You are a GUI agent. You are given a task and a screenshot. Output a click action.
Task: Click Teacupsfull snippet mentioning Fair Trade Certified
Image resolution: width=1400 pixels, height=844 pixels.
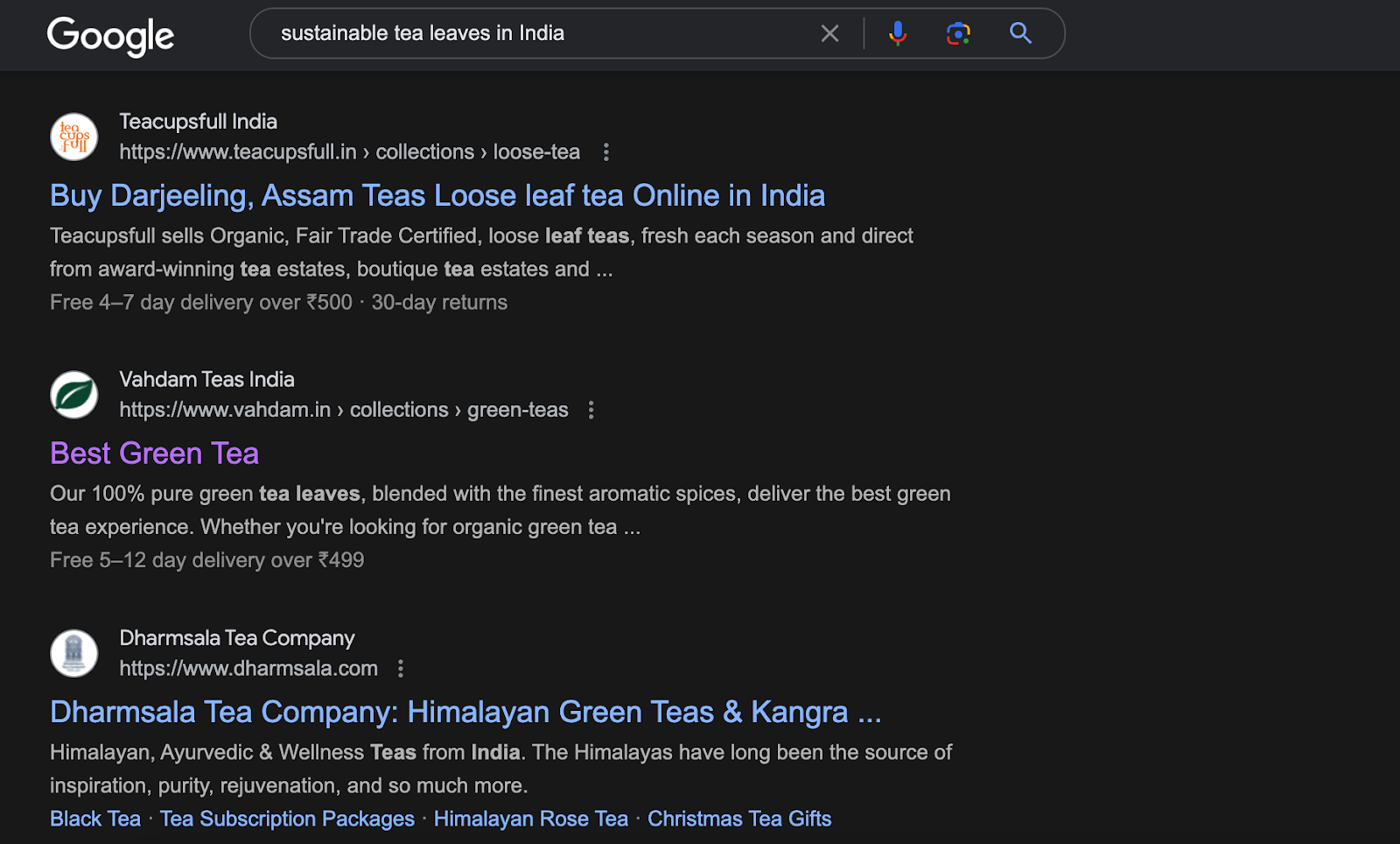481,252
